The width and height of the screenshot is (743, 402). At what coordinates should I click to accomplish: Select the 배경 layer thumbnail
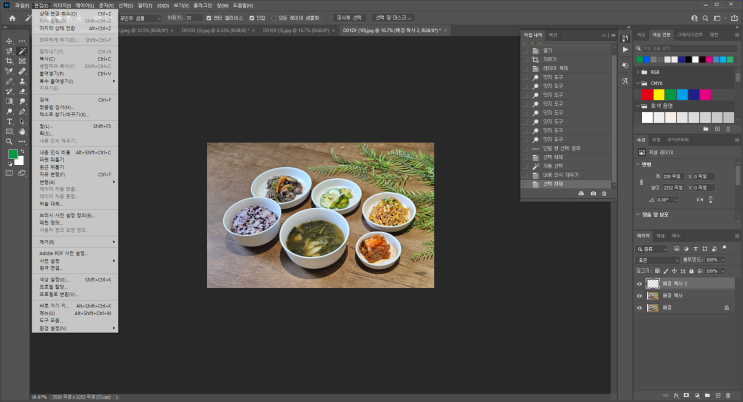(x=654, y=308)
